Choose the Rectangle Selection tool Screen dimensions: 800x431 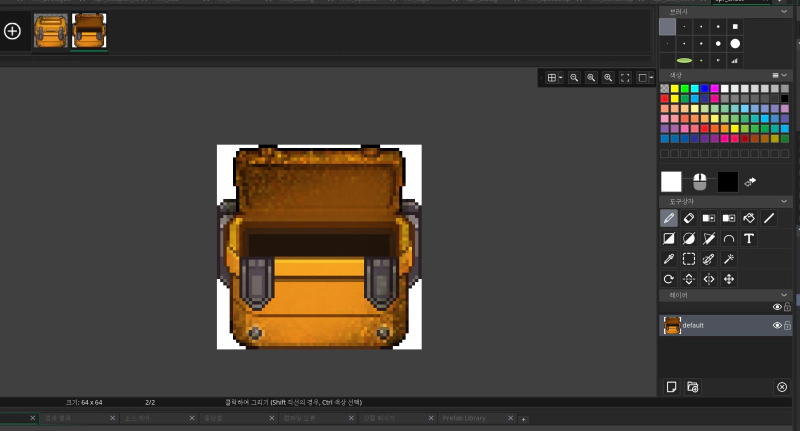click(x=689, y=259)
